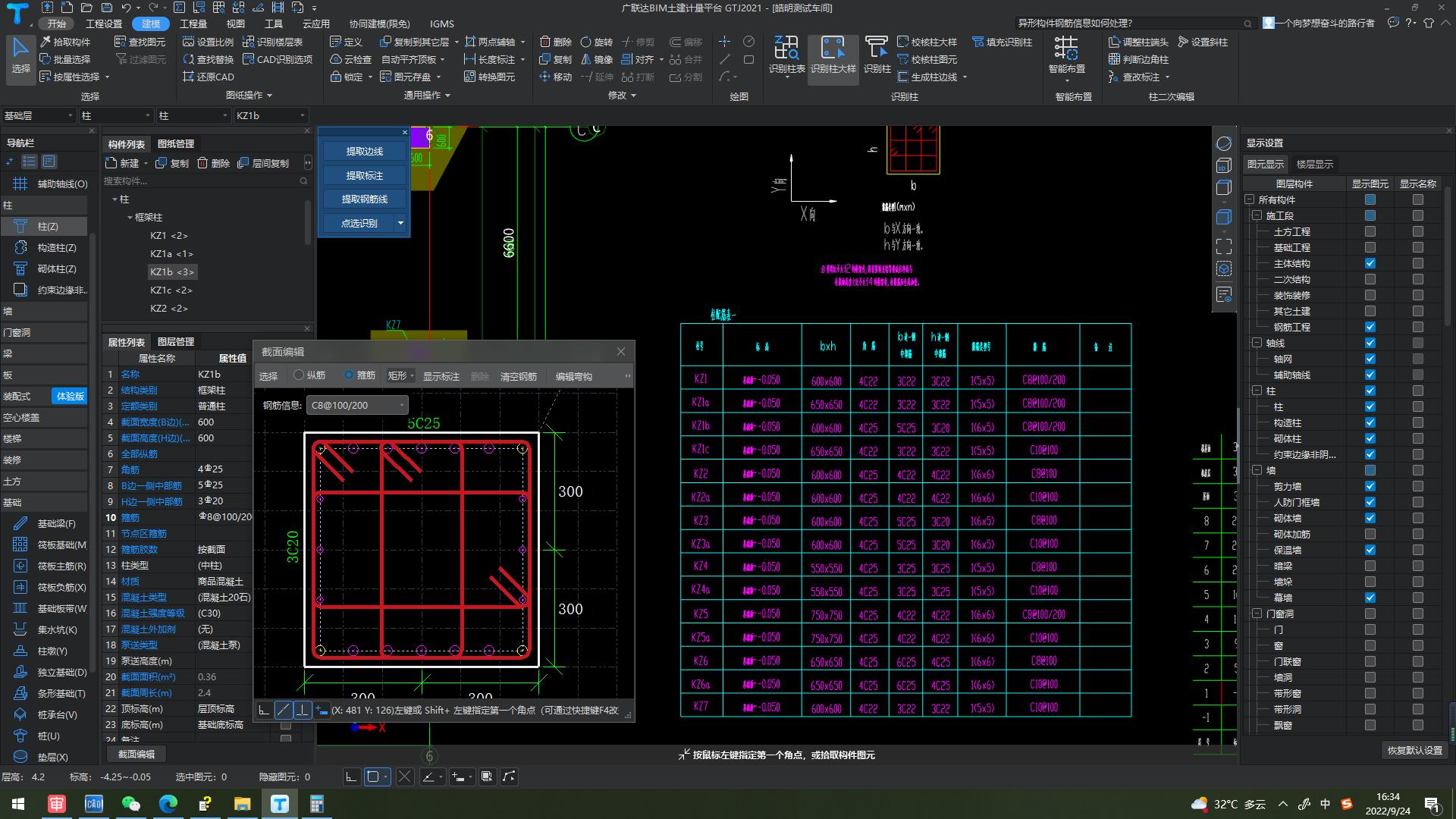Open WeChat from taskbar
Image resolution: width=1456 pixels, height=819 pixels.
coord(130,804)
